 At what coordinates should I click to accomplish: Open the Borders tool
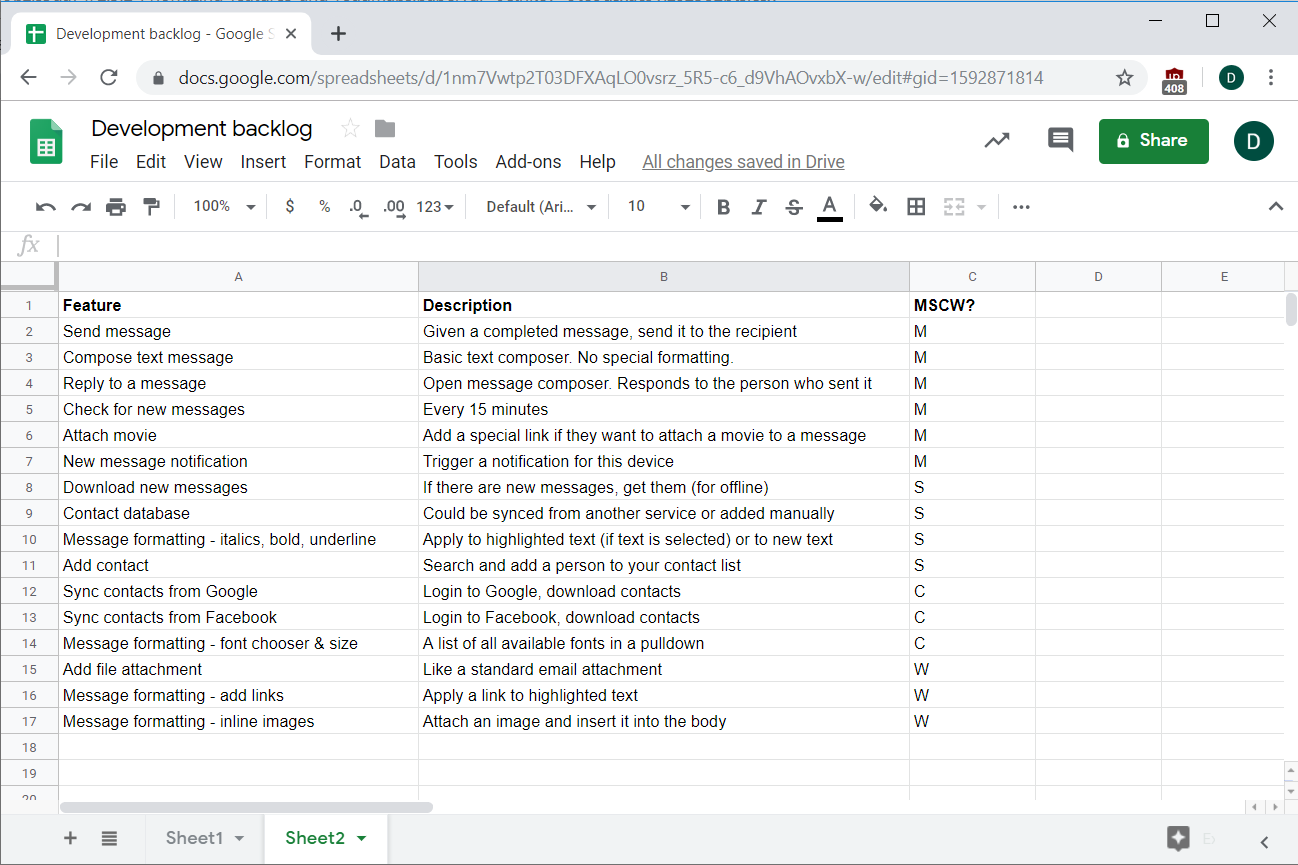[916, 207]
